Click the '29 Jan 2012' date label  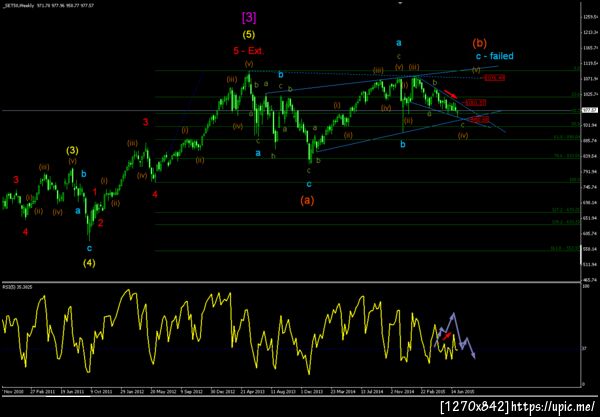tap(132, 392)
